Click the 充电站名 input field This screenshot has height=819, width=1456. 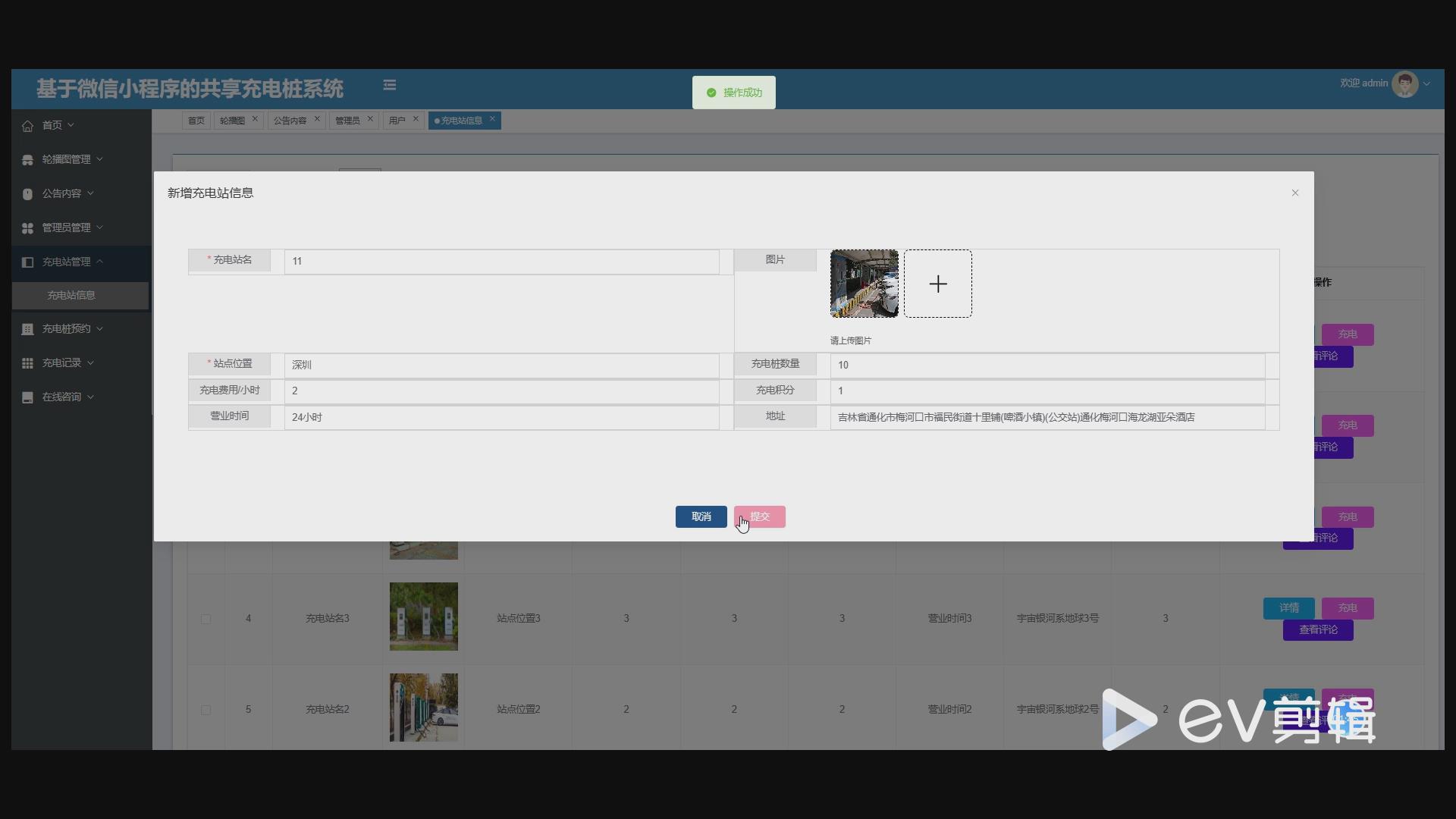point(500,262)
